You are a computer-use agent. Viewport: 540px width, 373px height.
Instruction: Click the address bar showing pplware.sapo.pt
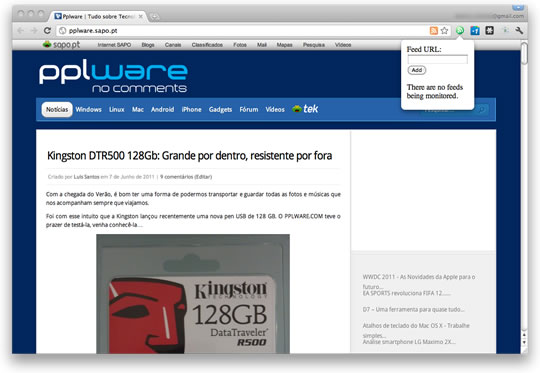[x=241, y=31]
